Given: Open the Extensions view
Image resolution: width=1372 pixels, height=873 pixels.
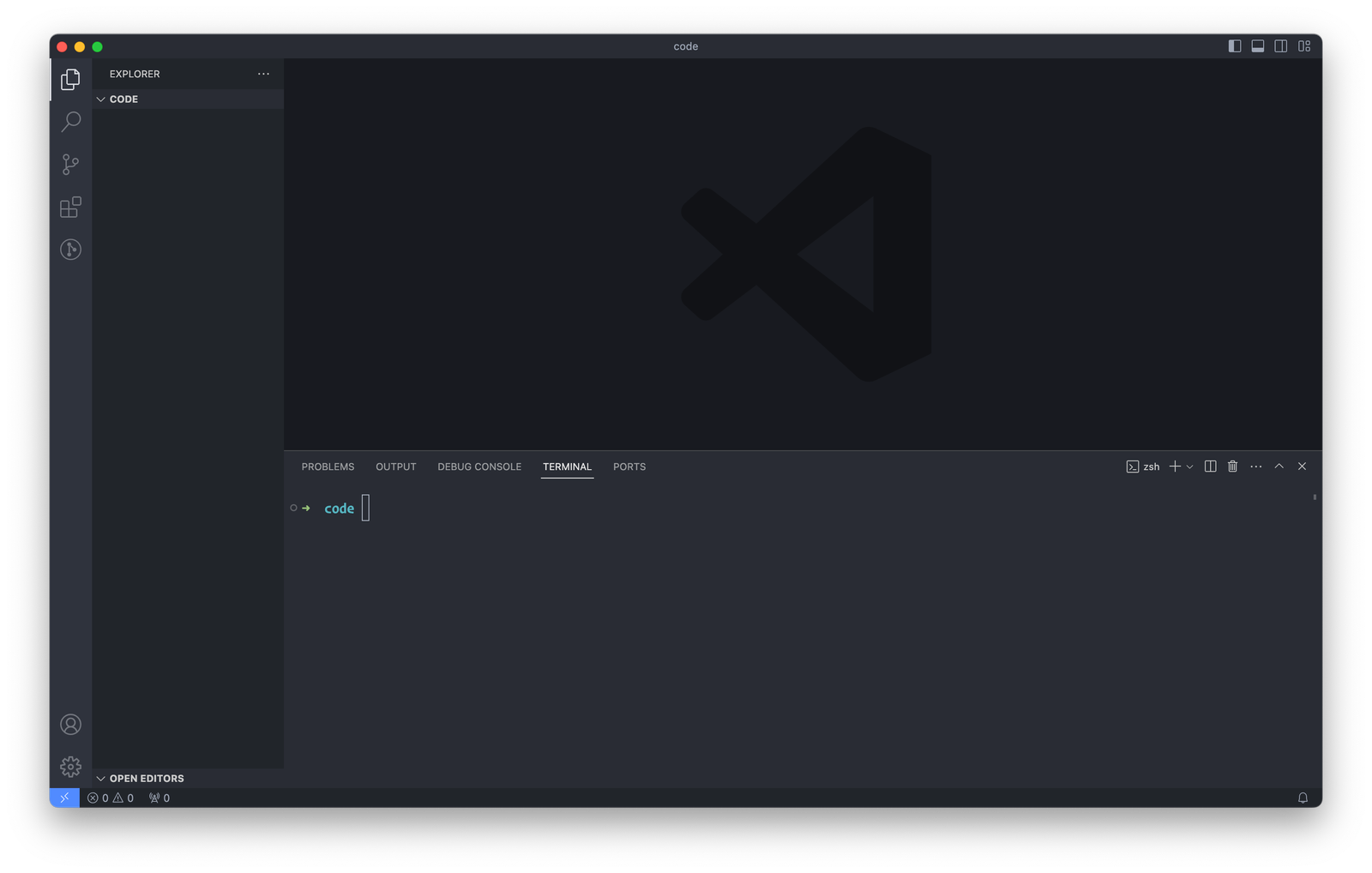Looking at the screenshot, I should 70,207.
